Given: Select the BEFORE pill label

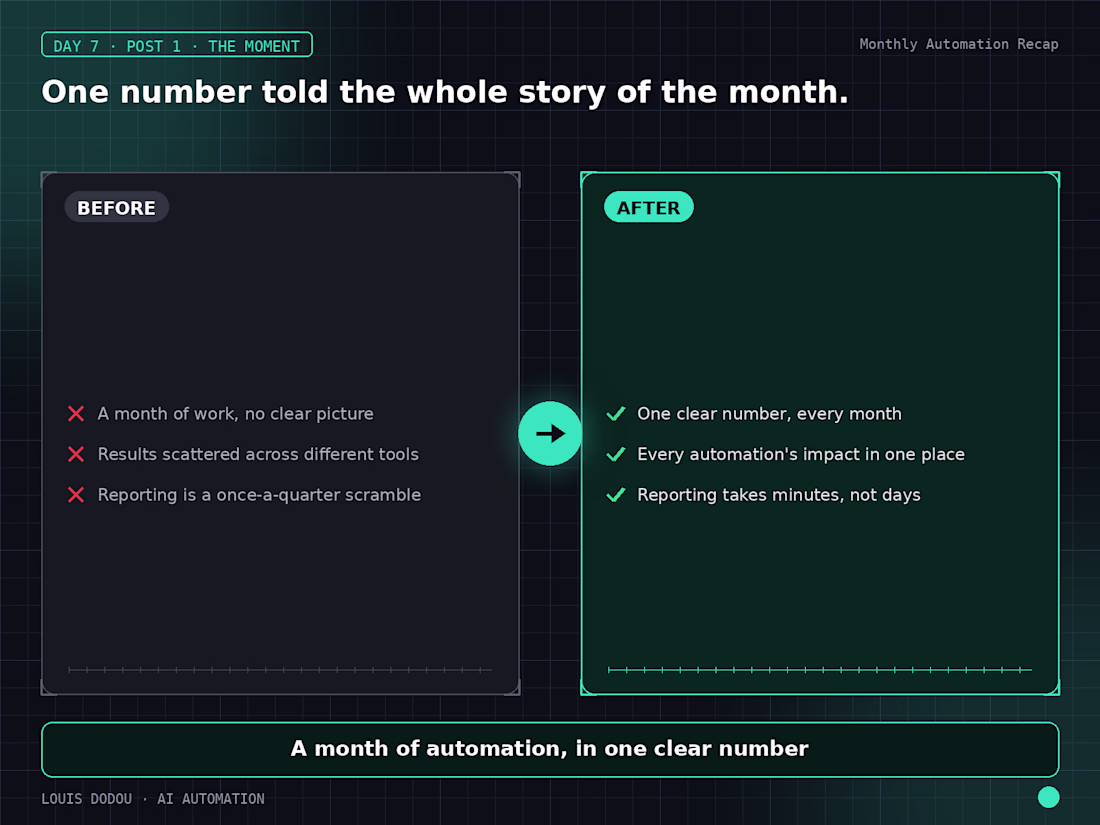Looking at the screenshot, I should [116, 208].
